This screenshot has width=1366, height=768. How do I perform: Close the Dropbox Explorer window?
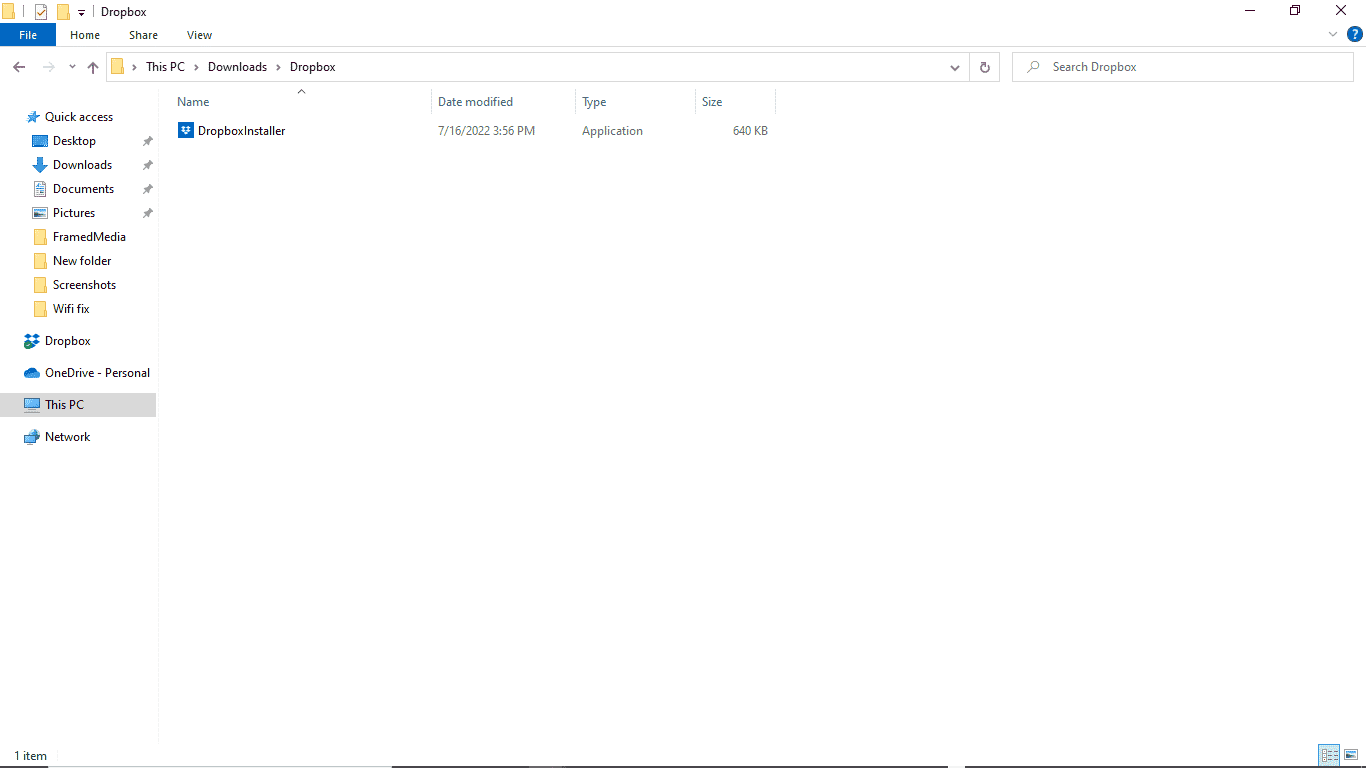pos(1342,11)
